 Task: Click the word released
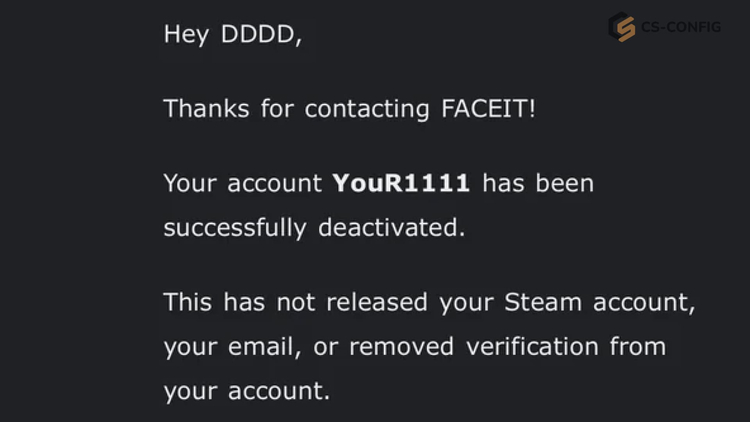pos(377,302)
